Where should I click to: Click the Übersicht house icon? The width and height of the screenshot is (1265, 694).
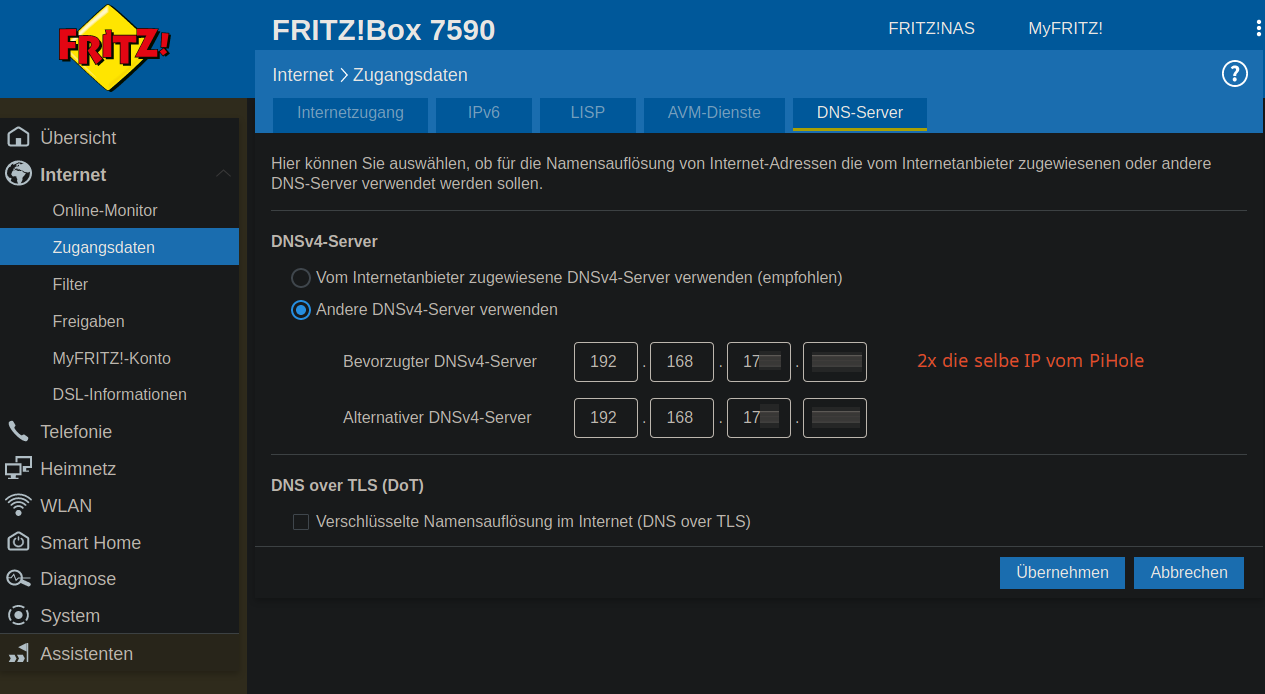tap(18, 137)
